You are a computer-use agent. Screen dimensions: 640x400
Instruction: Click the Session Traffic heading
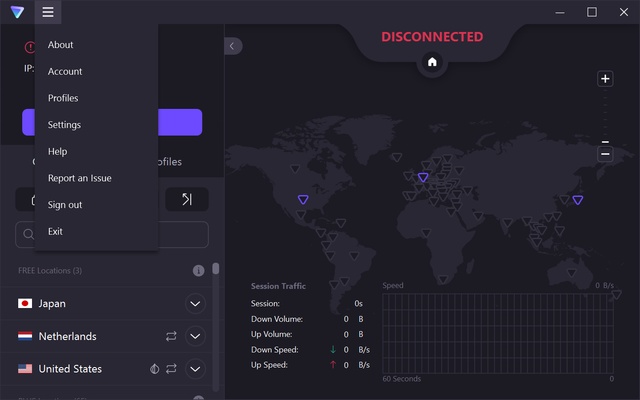pyautogui.click(x=278, y=286)
